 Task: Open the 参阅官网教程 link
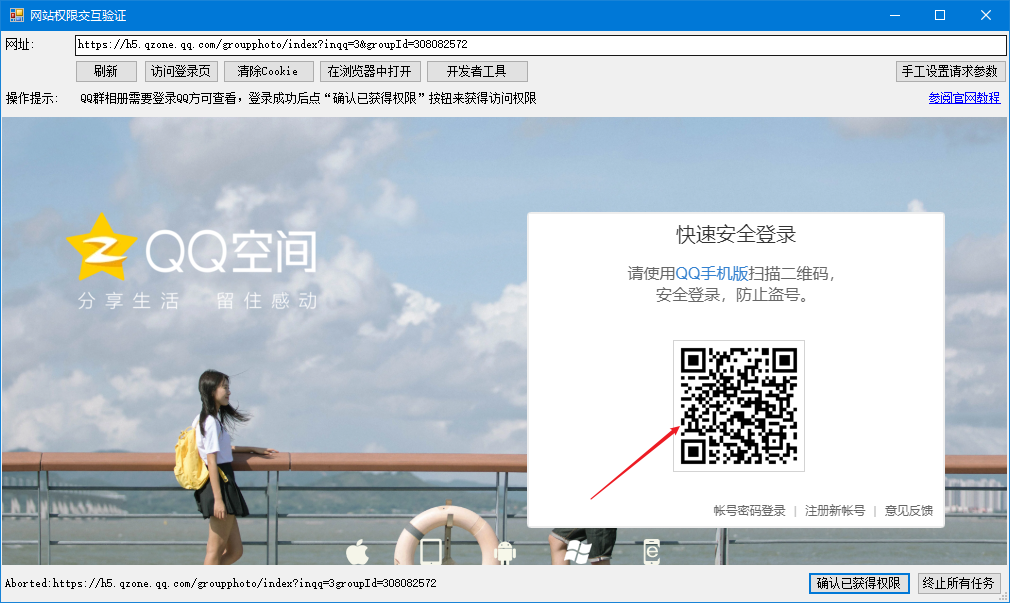click(964, 98)
